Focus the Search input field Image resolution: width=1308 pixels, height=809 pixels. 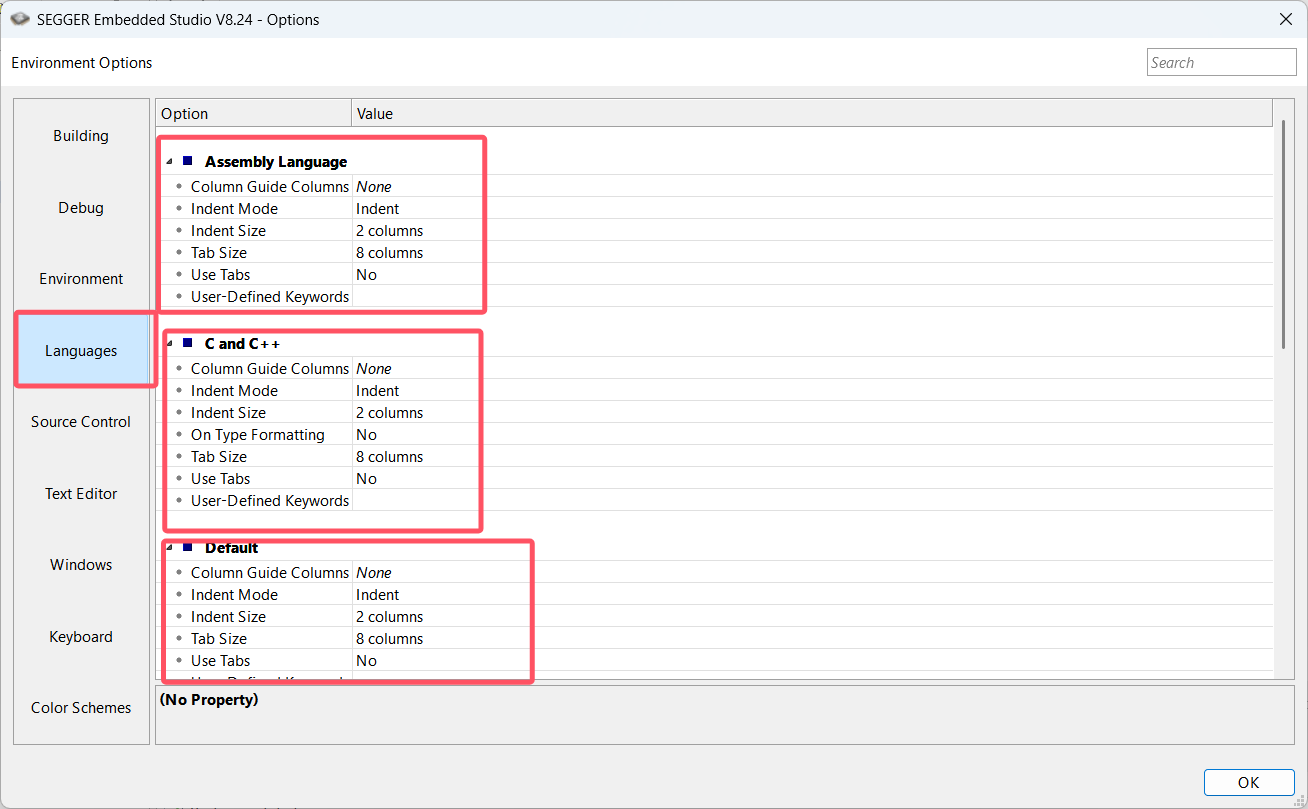1222,62
